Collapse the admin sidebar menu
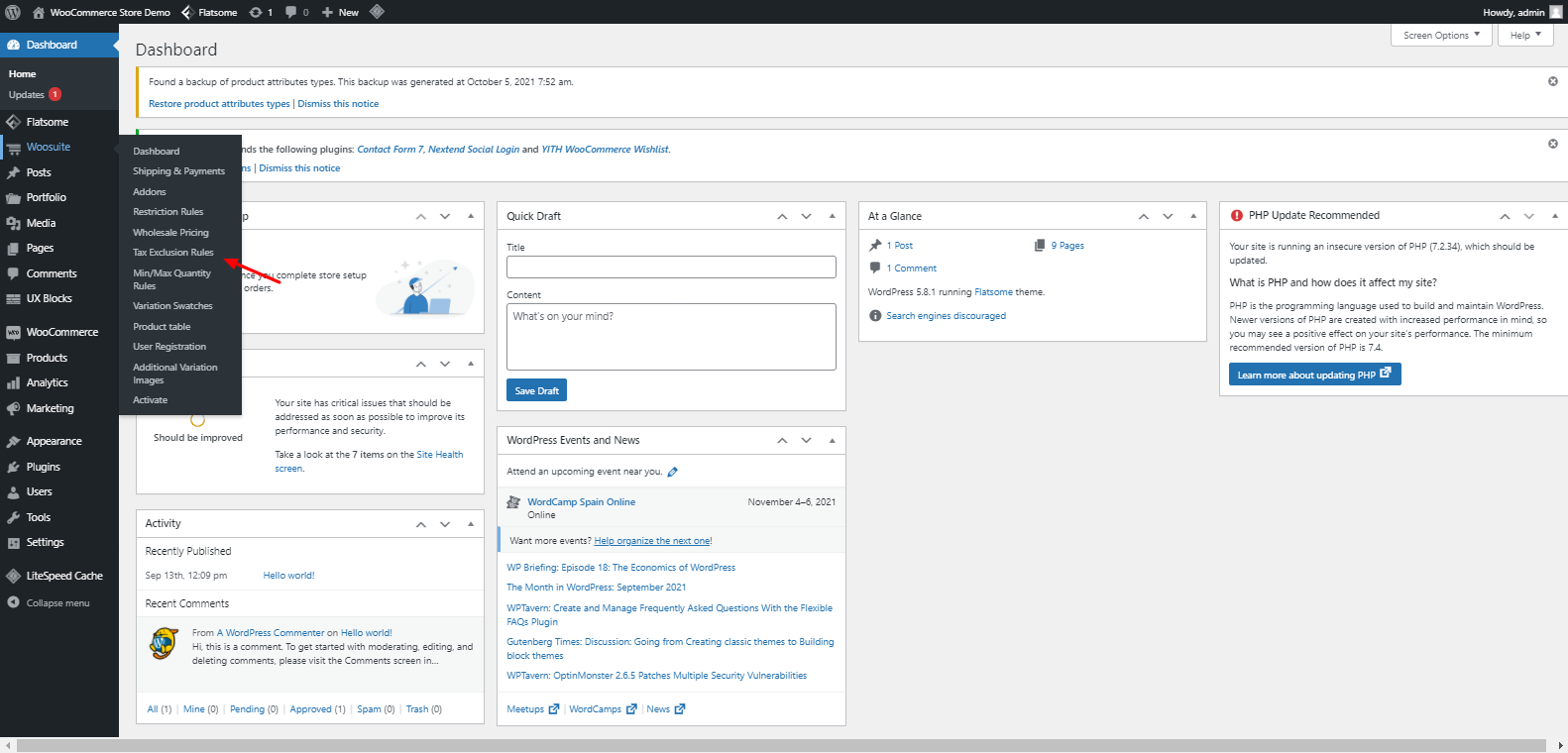Viewport: 1568px width, 753px height. [x=59, y=602]
